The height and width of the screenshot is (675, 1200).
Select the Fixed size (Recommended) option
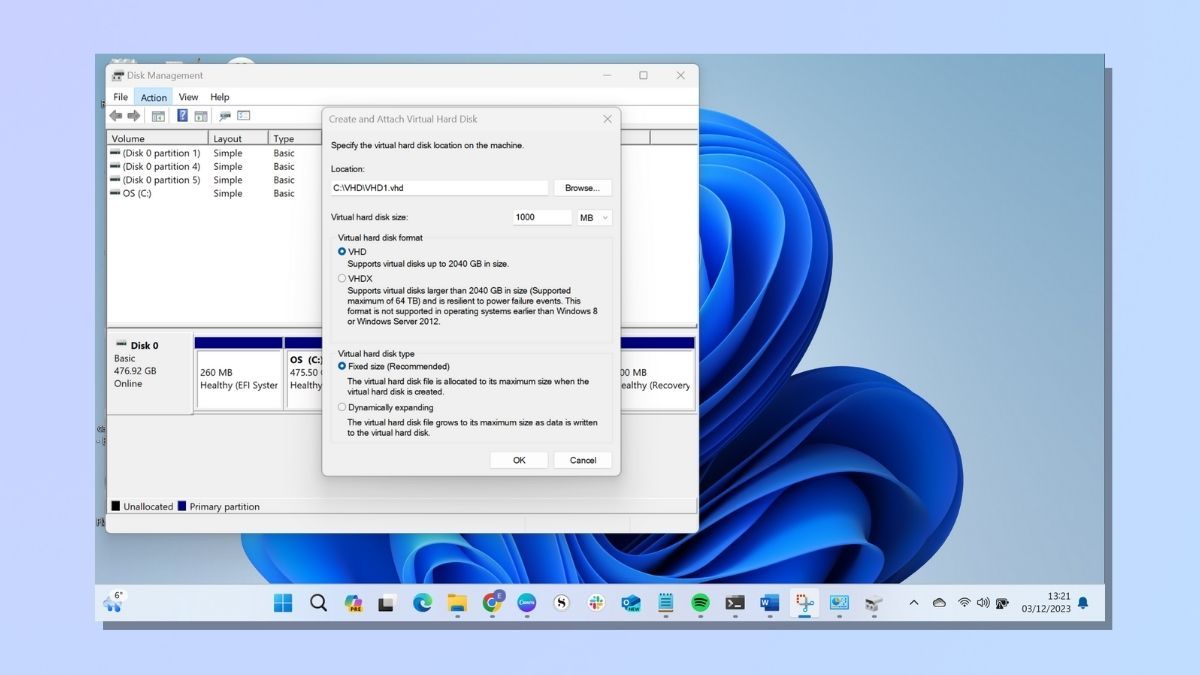[343, 367]
